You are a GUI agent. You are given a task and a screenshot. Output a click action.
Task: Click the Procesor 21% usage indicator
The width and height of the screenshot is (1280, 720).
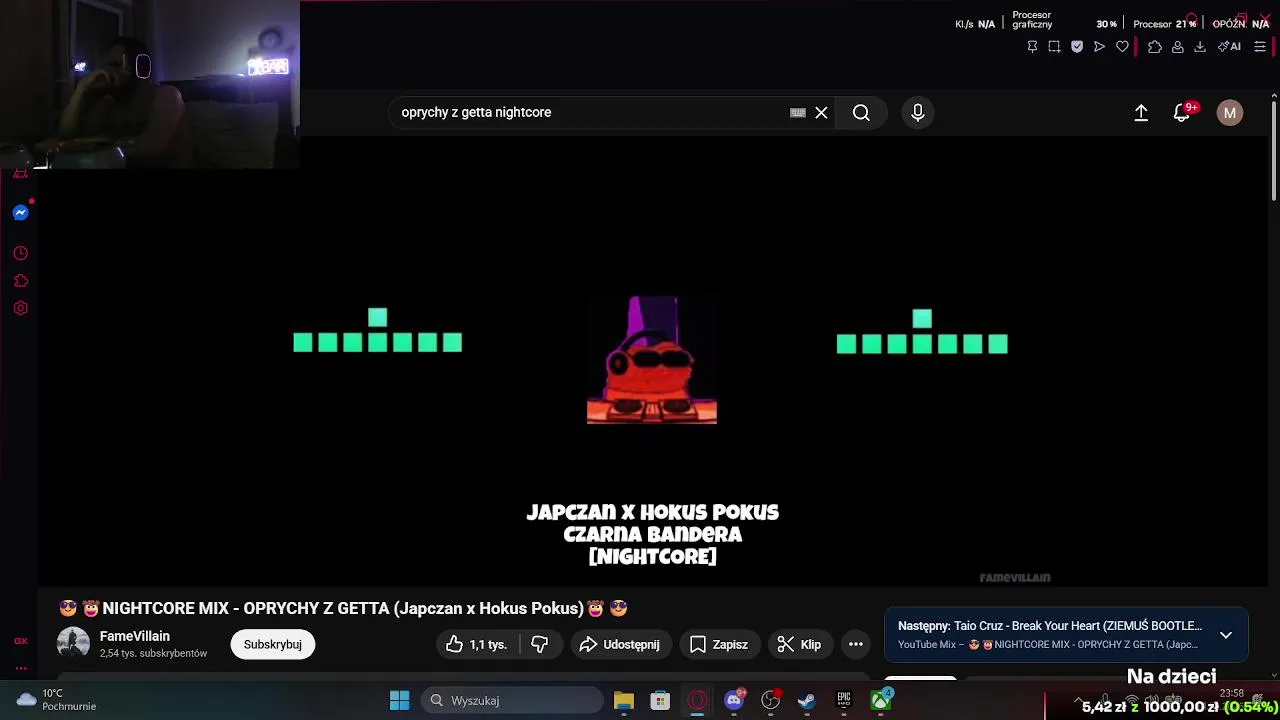1165,24
